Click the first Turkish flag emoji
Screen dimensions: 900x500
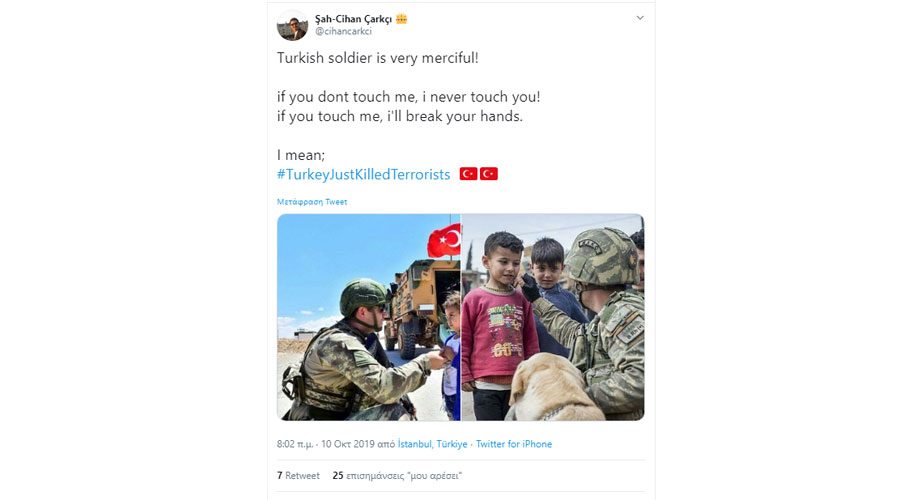(468, 174)
